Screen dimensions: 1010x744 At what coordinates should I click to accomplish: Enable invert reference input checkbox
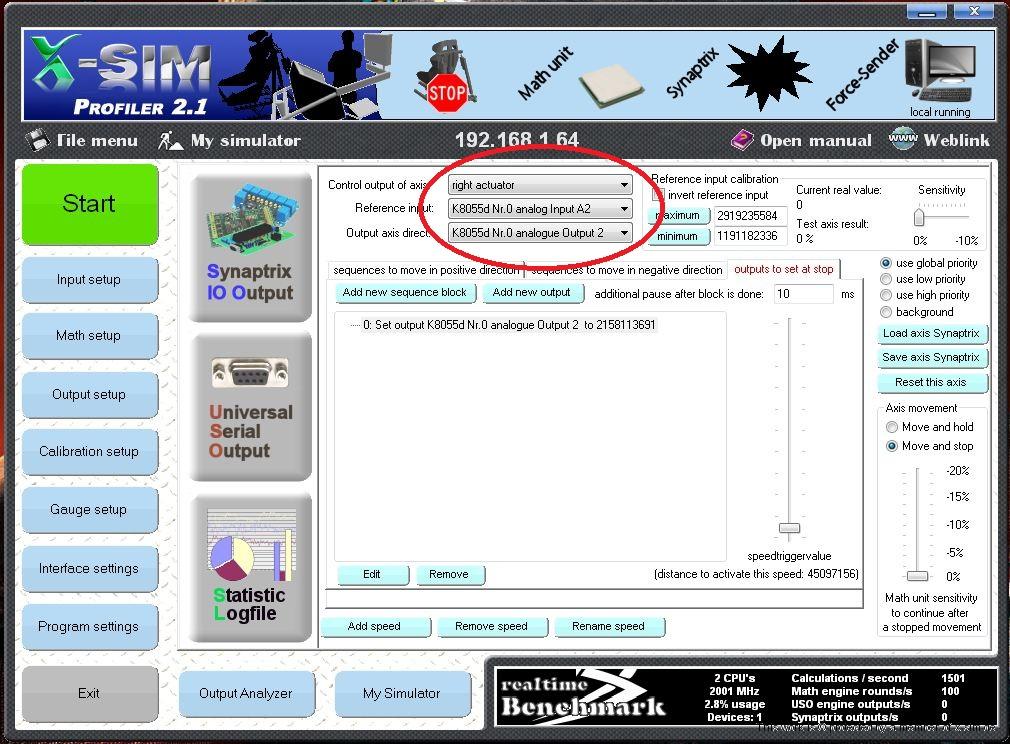click(x=659, y=195)
